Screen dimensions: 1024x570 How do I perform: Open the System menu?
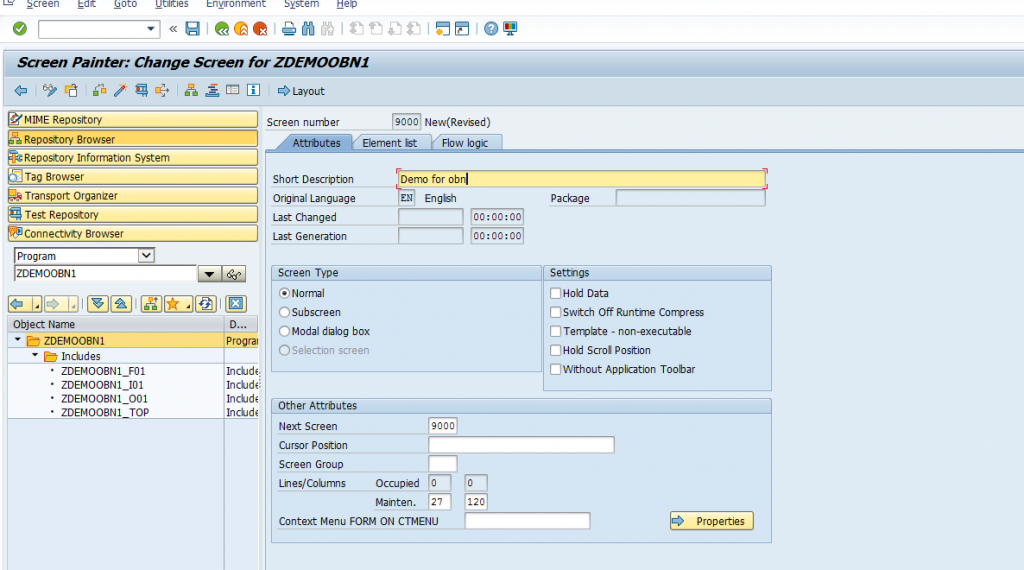point(301,5)
